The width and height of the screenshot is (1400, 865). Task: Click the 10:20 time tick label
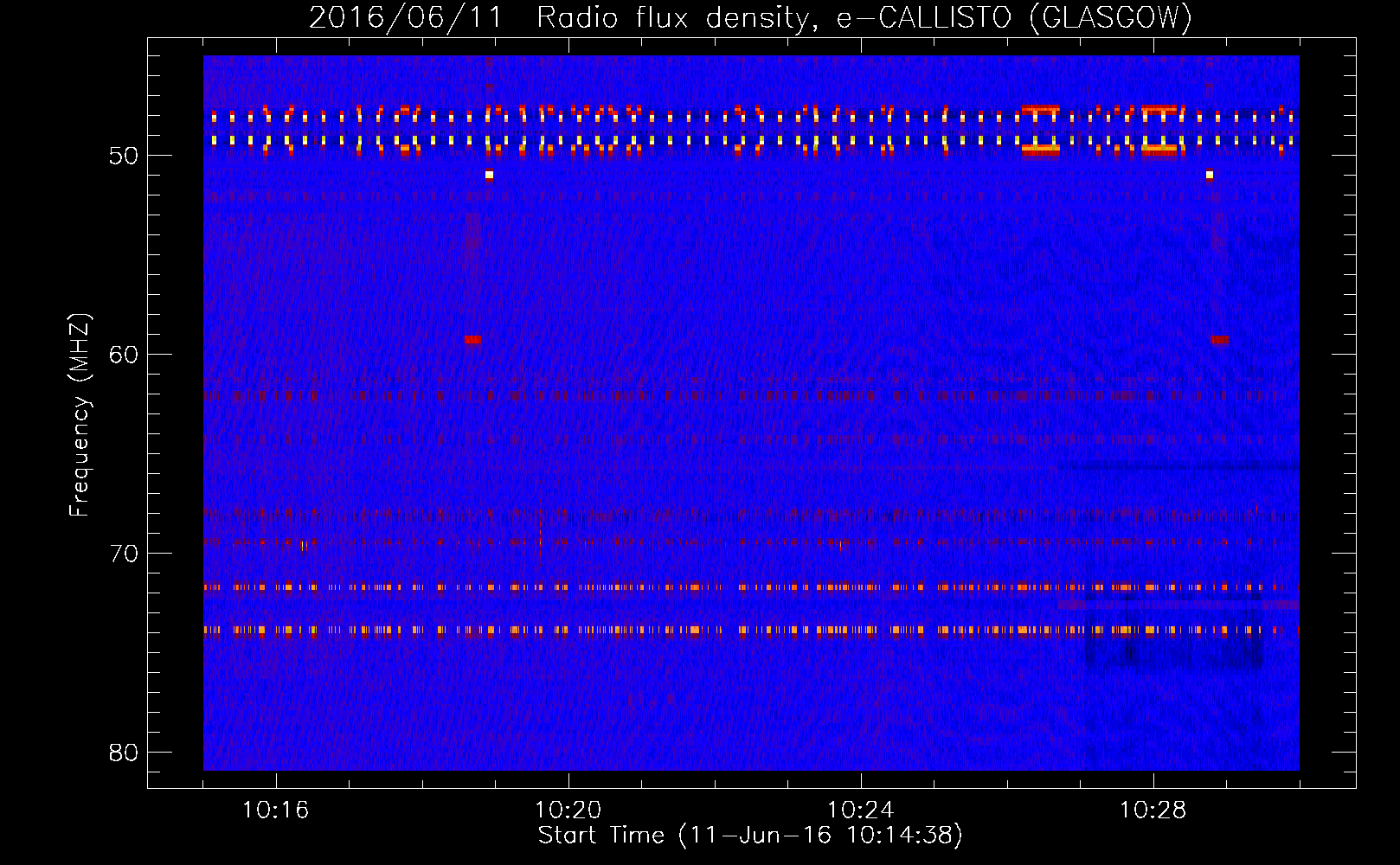click(568, 810)
